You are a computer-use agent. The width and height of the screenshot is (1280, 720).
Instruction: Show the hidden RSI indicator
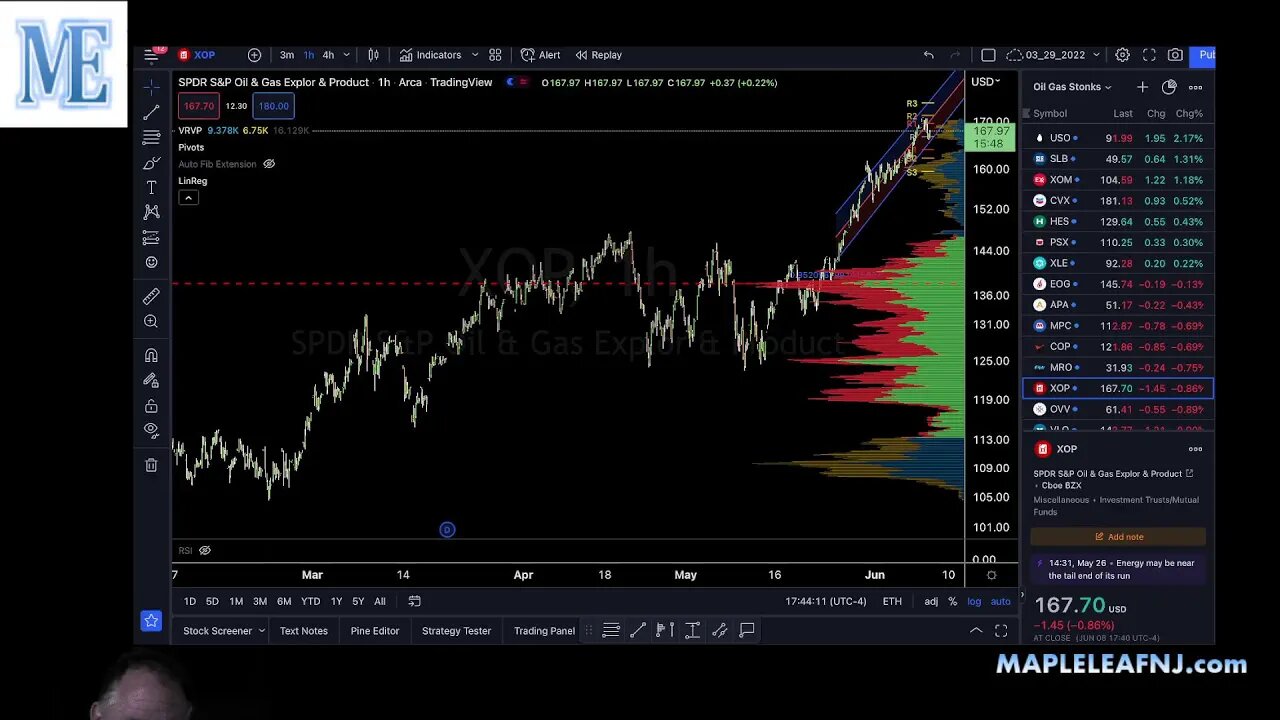click(205, 551)
